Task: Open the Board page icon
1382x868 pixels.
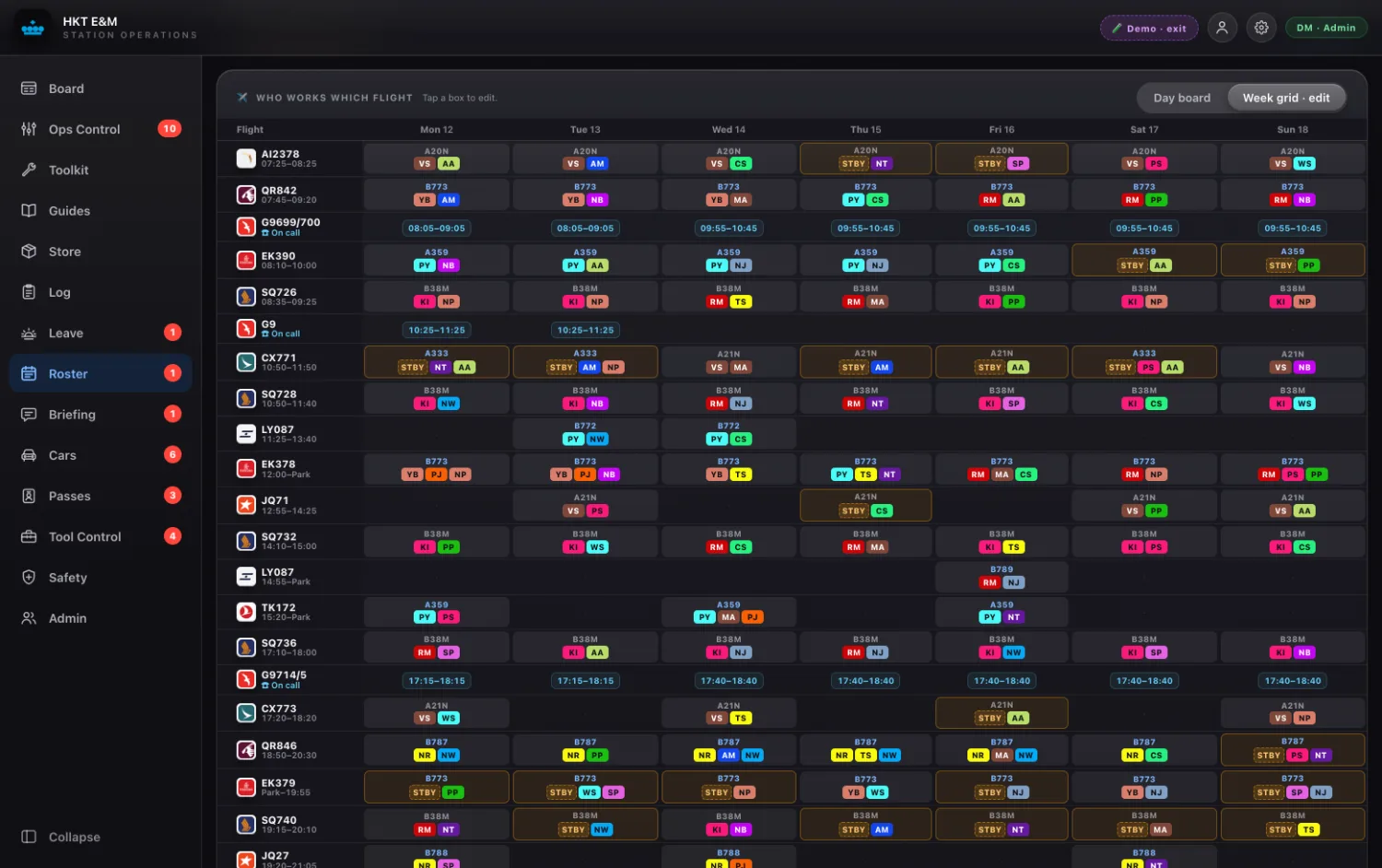Action: click(x=29, y=88)
